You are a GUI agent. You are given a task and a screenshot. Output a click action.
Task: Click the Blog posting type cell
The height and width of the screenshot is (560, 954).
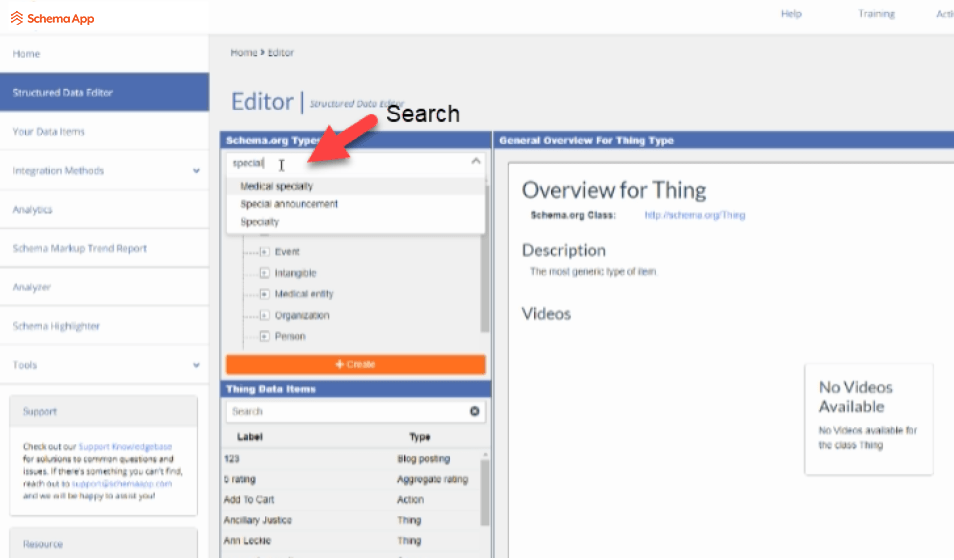click(x=423, y=459)
